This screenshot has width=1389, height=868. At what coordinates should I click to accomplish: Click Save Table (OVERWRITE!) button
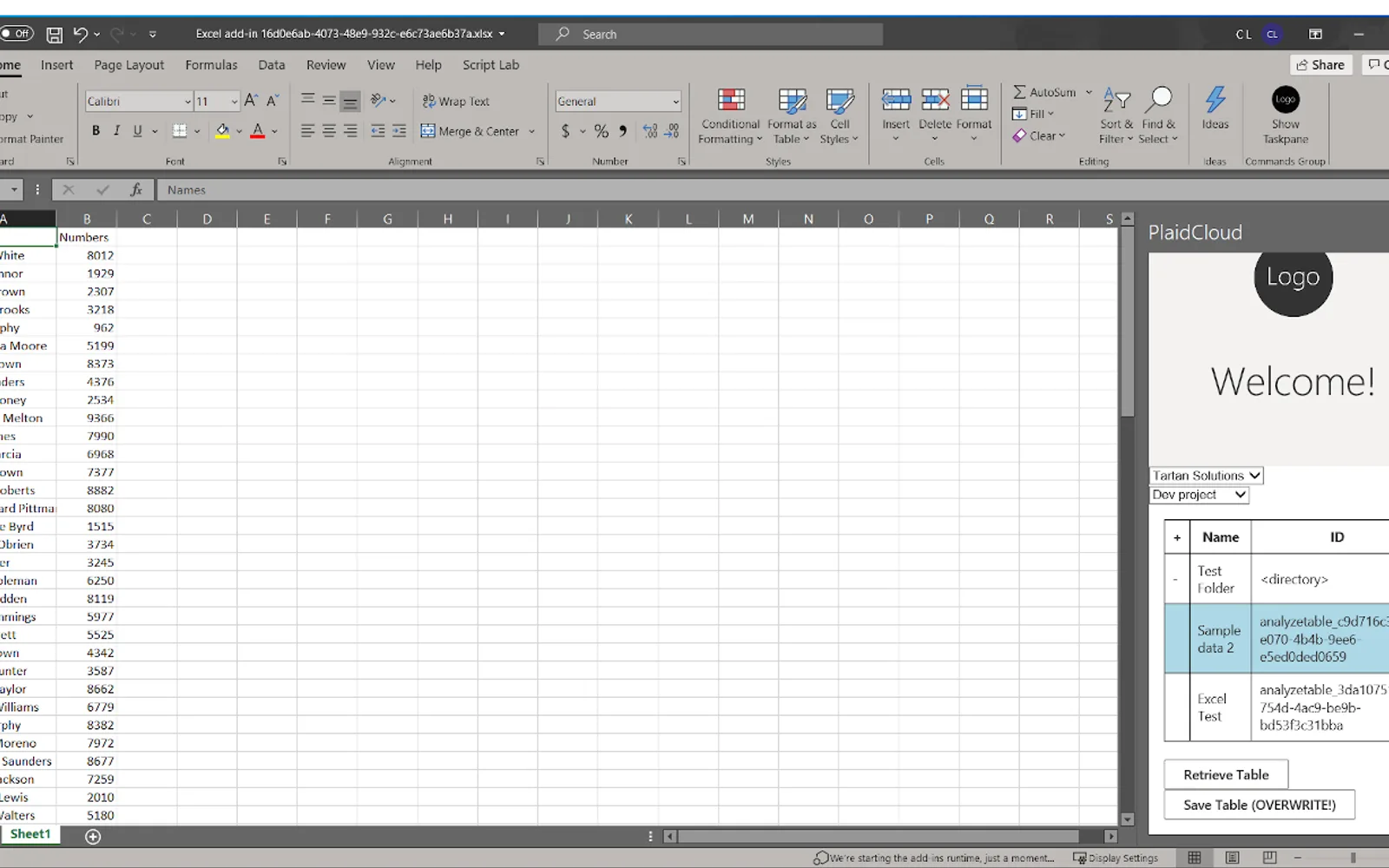1259,805
